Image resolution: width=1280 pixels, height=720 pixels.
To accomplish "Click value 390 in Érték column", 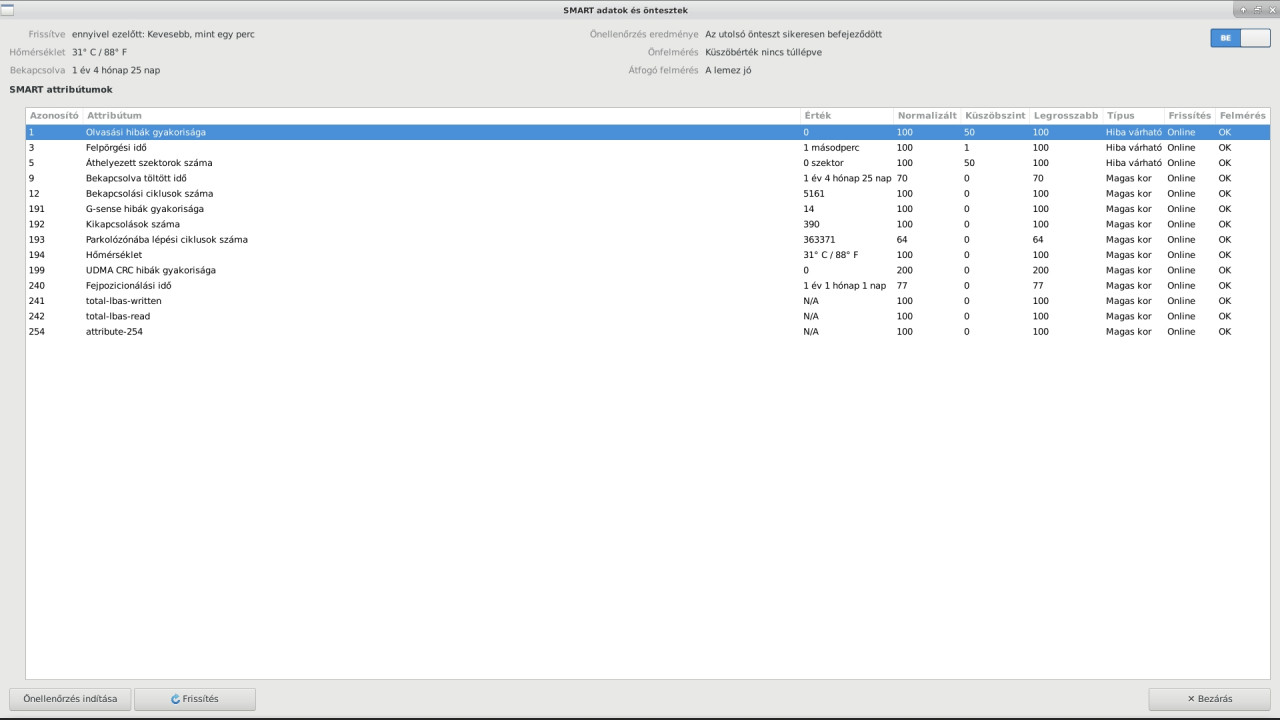I will (811, 225).
